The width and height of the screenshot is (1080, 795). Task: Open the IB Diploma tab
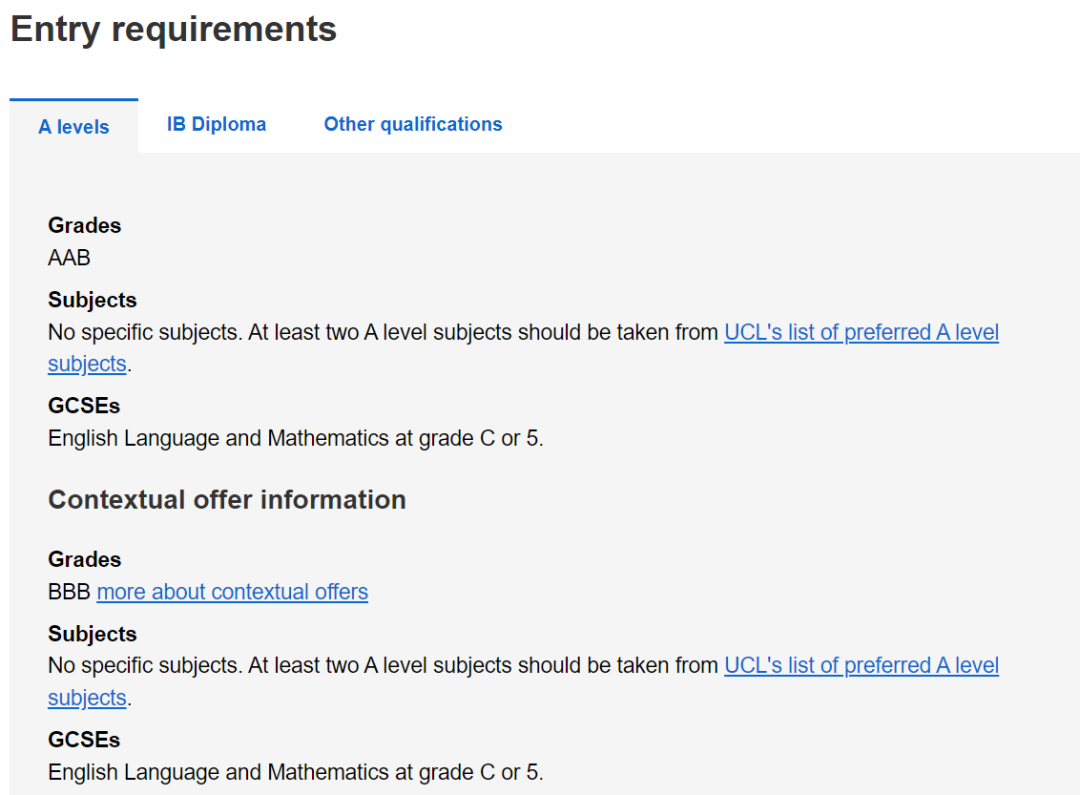[216, 125]
